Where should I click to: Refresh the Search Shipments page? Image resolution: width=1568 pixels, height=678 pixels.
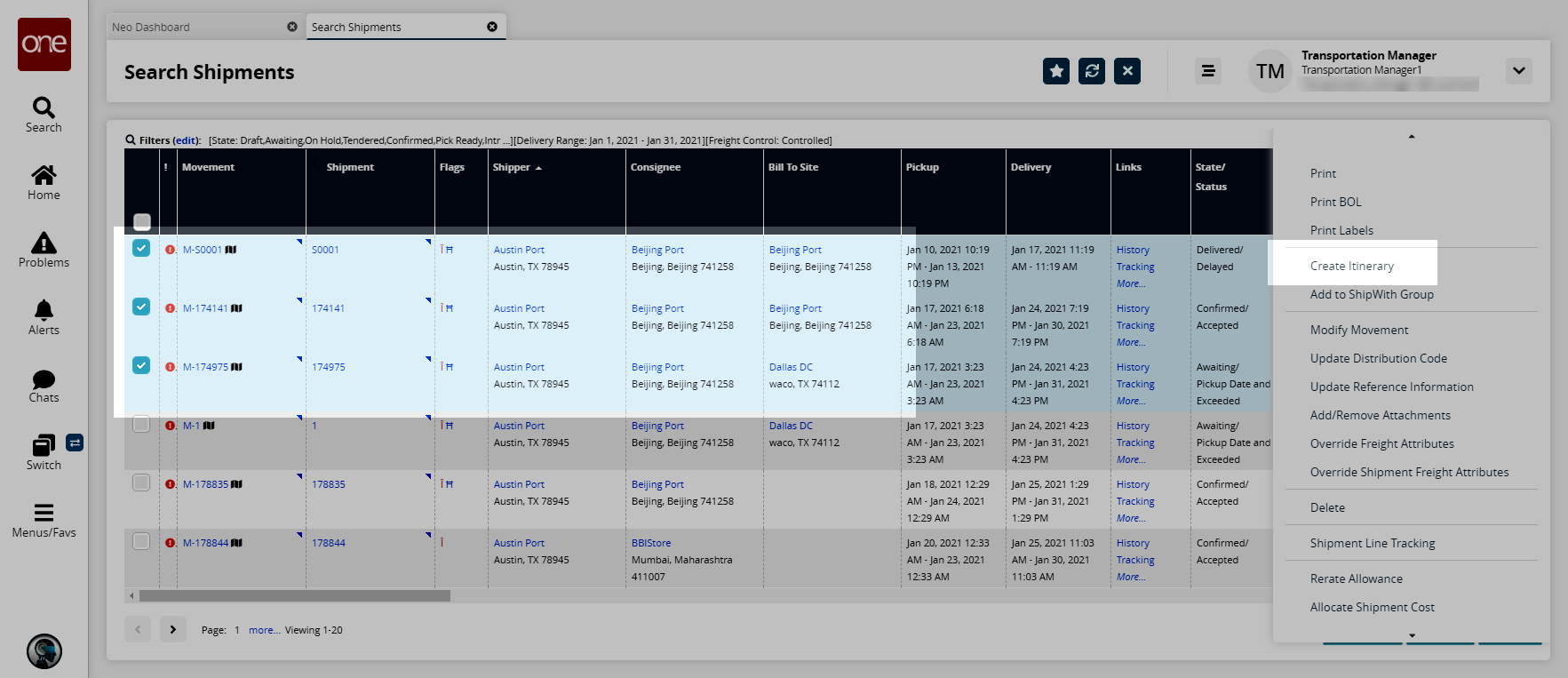click(x=1092, y=71)
